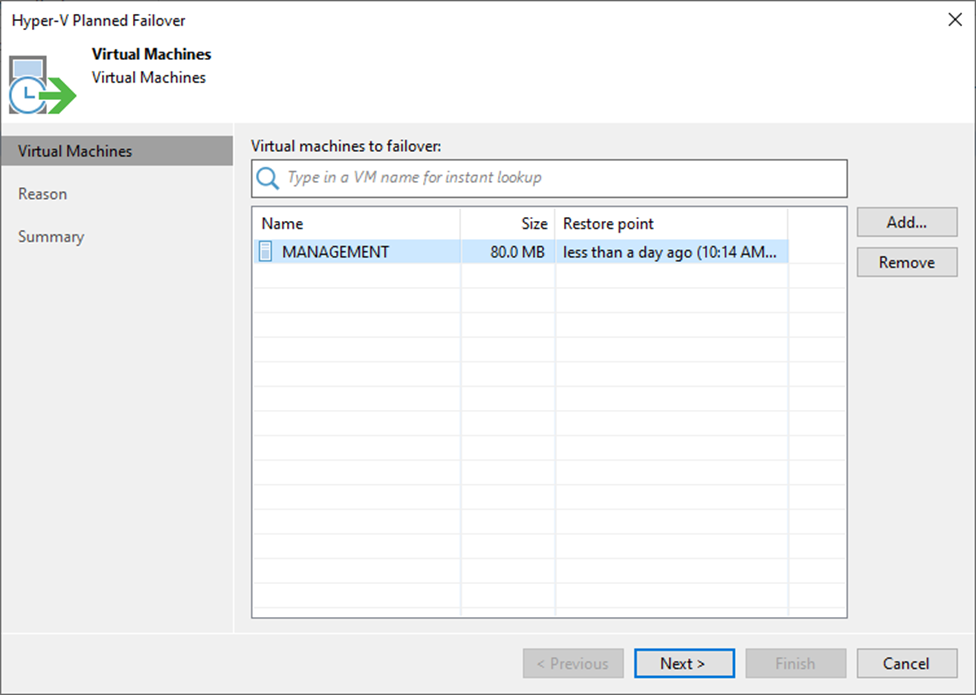Click the Restore point column header

tap(670, 224)
